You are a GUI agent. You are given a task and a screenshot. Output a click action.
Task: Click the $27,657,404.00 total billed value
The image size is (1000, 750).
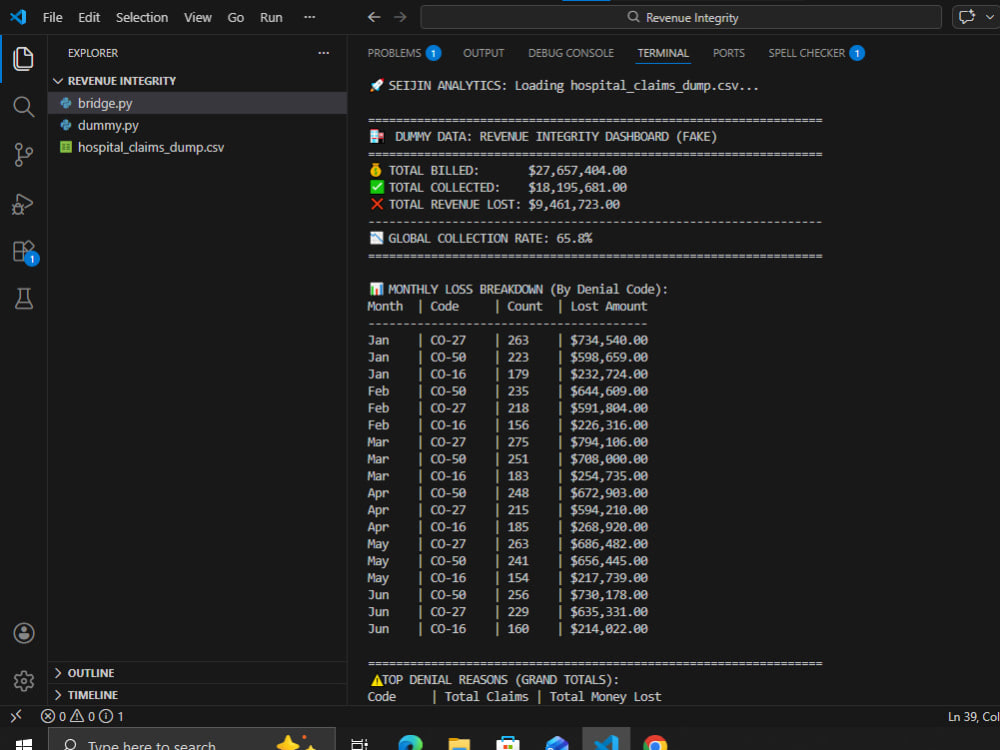coord(577,170)
